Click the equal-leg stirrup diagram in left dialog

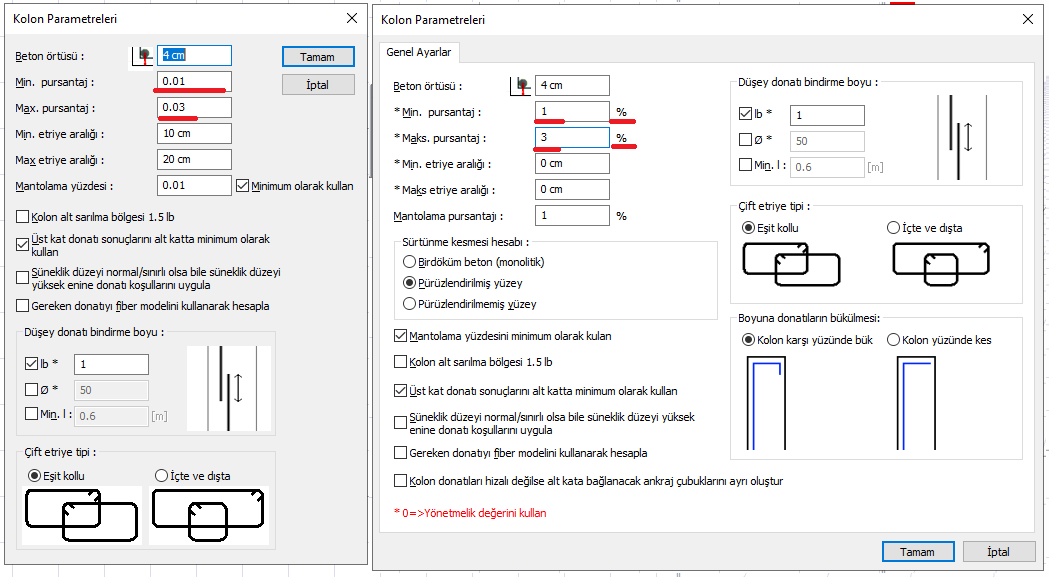[x=82, y=515]
